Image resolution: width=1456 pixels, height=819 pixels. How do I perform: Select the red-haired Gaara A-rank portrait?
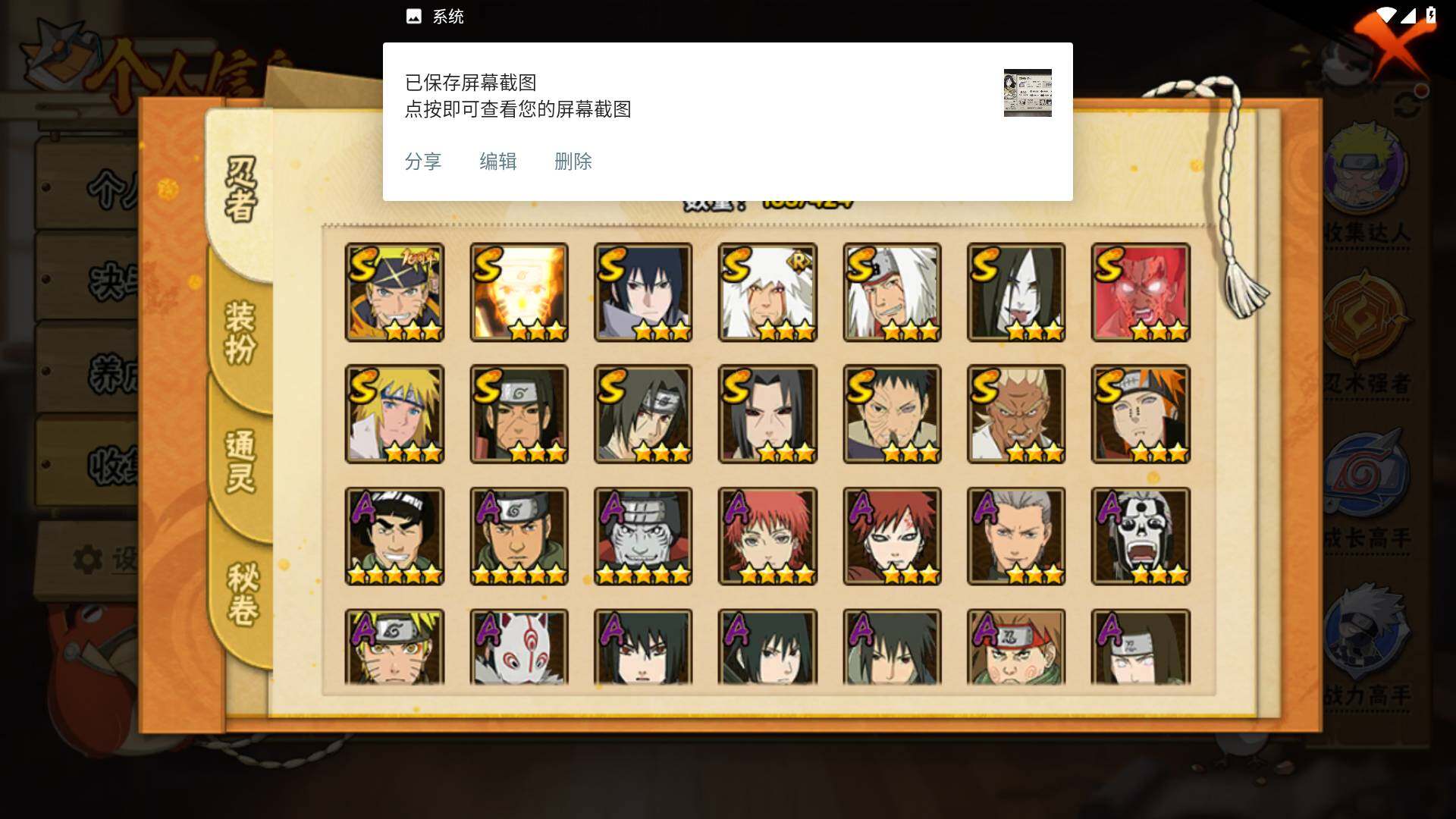[x=892, y=536]
